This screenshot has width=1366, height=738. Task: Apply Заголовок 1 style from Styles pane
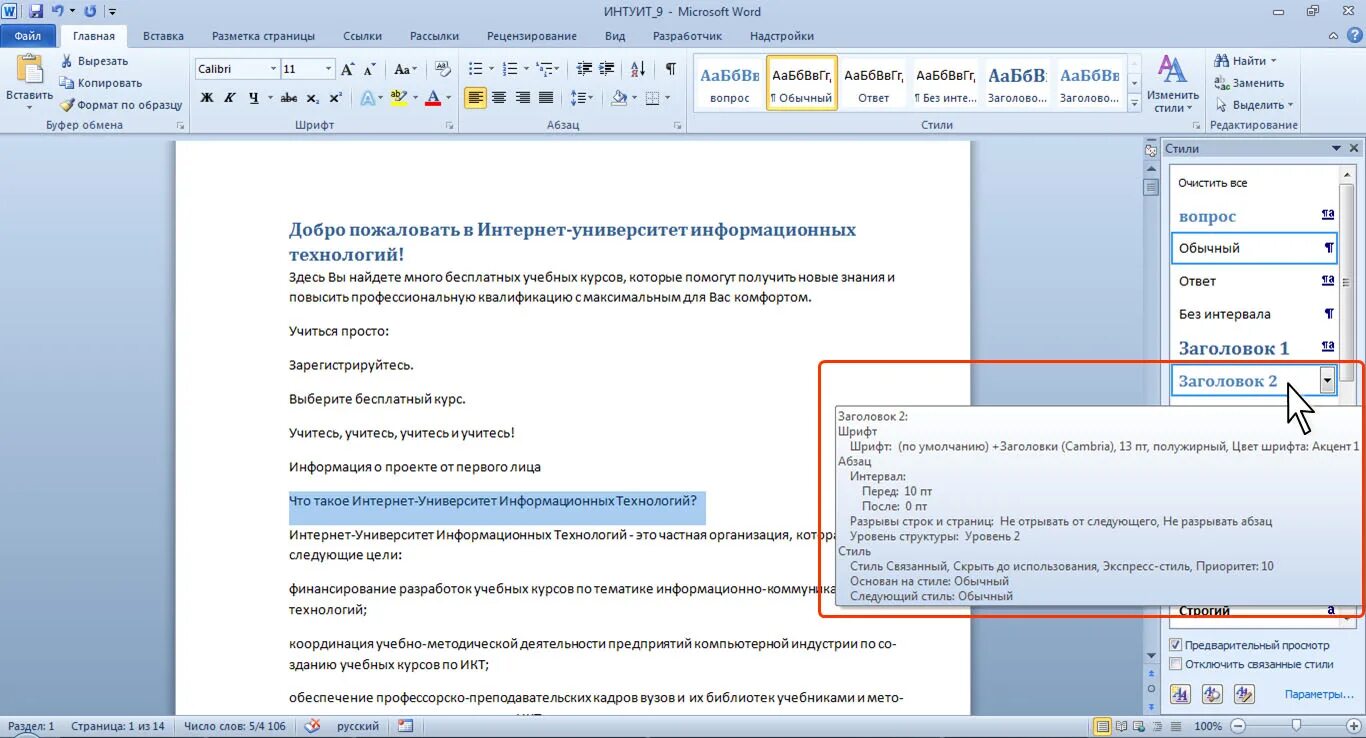pyautogui.click(x=1254, y=348)
